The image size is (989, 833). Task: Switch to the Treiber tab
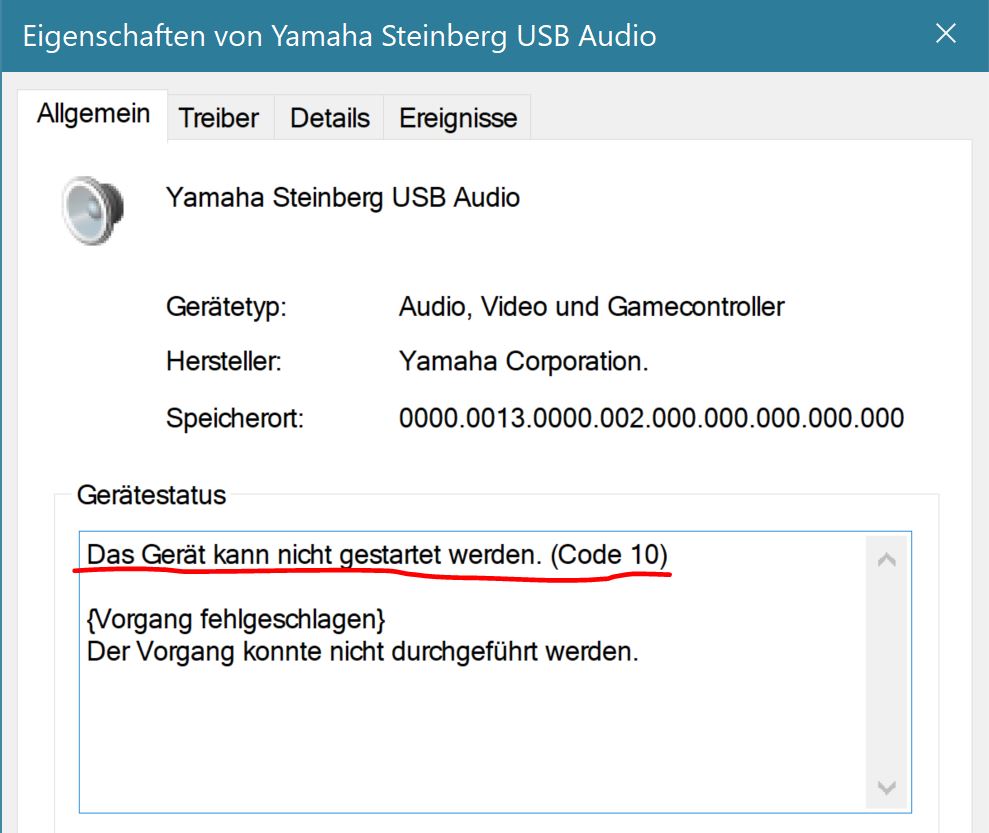tap(219, 118)
